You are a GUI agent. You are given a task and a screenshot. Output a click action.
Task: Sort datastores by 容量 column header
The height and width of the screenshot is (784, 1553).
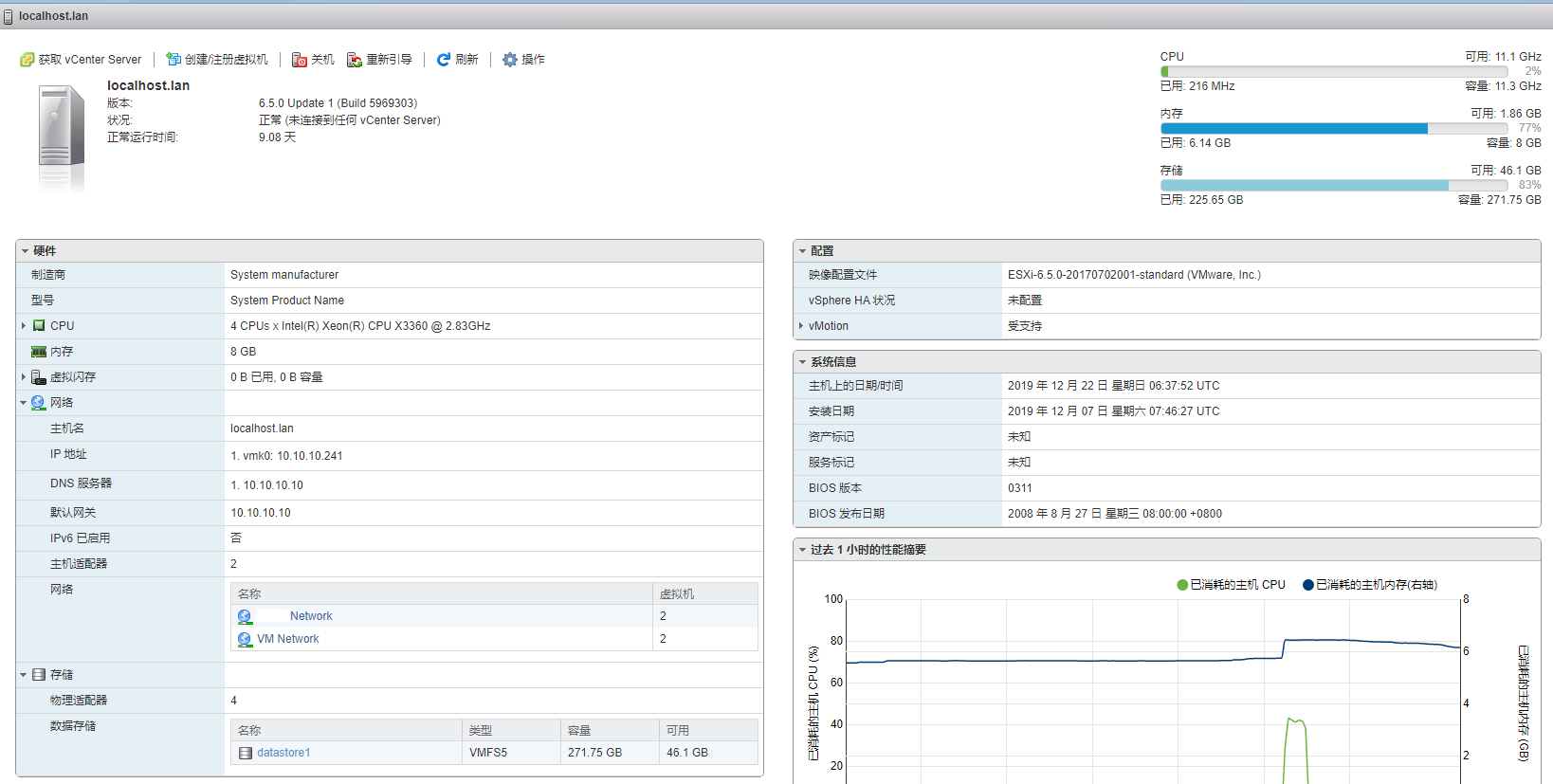pos(610,731)
